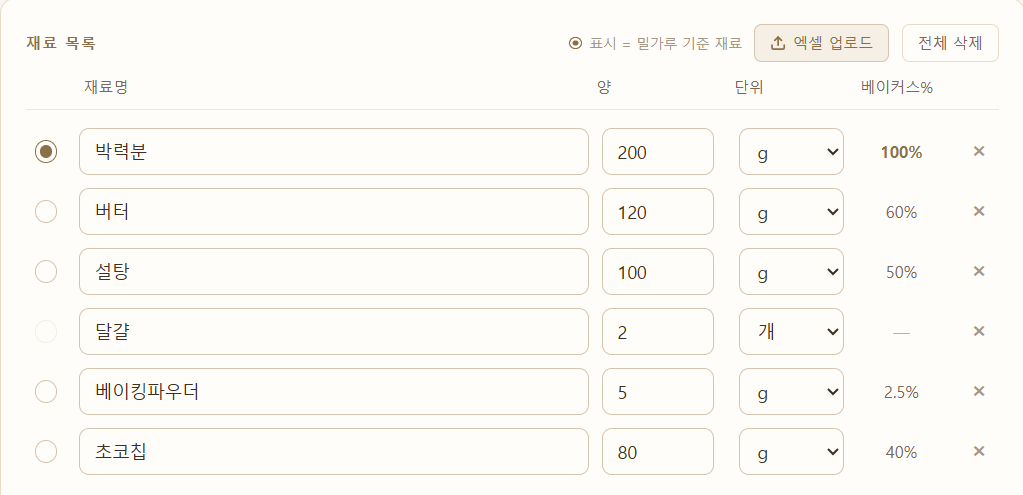Click the 박력분 ingredient name field
This screenshot has width=1023, height=495.
334,151
